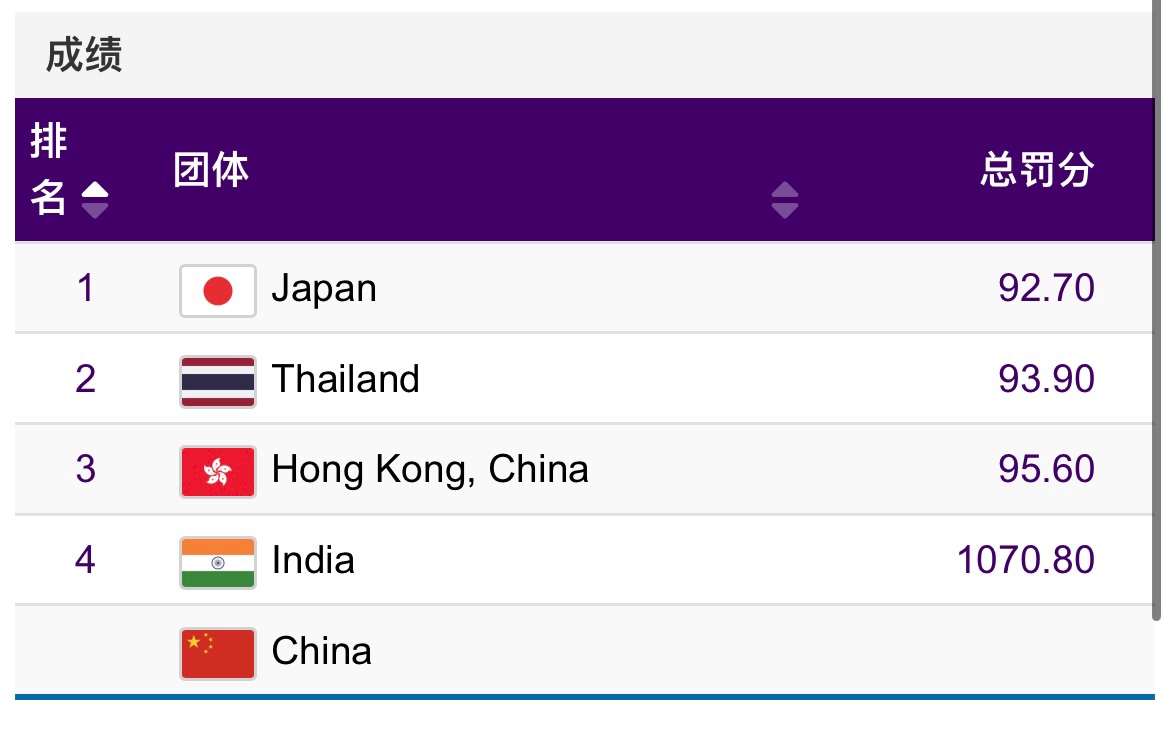This screenshot has height=733, width=1170.
Task: Open the India team entry
Action: pos(313,560)
